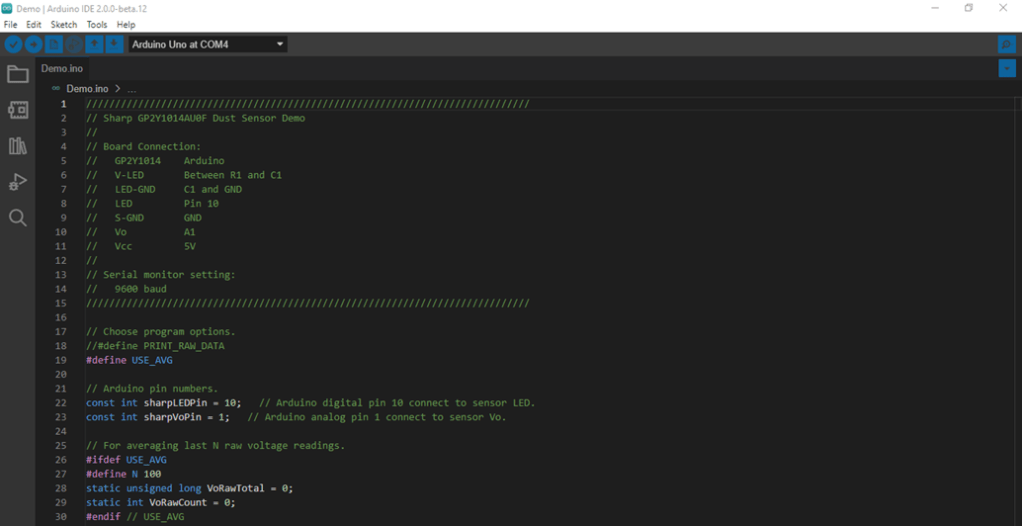Open a sketch with the up-arrow icon

(94, 44)
